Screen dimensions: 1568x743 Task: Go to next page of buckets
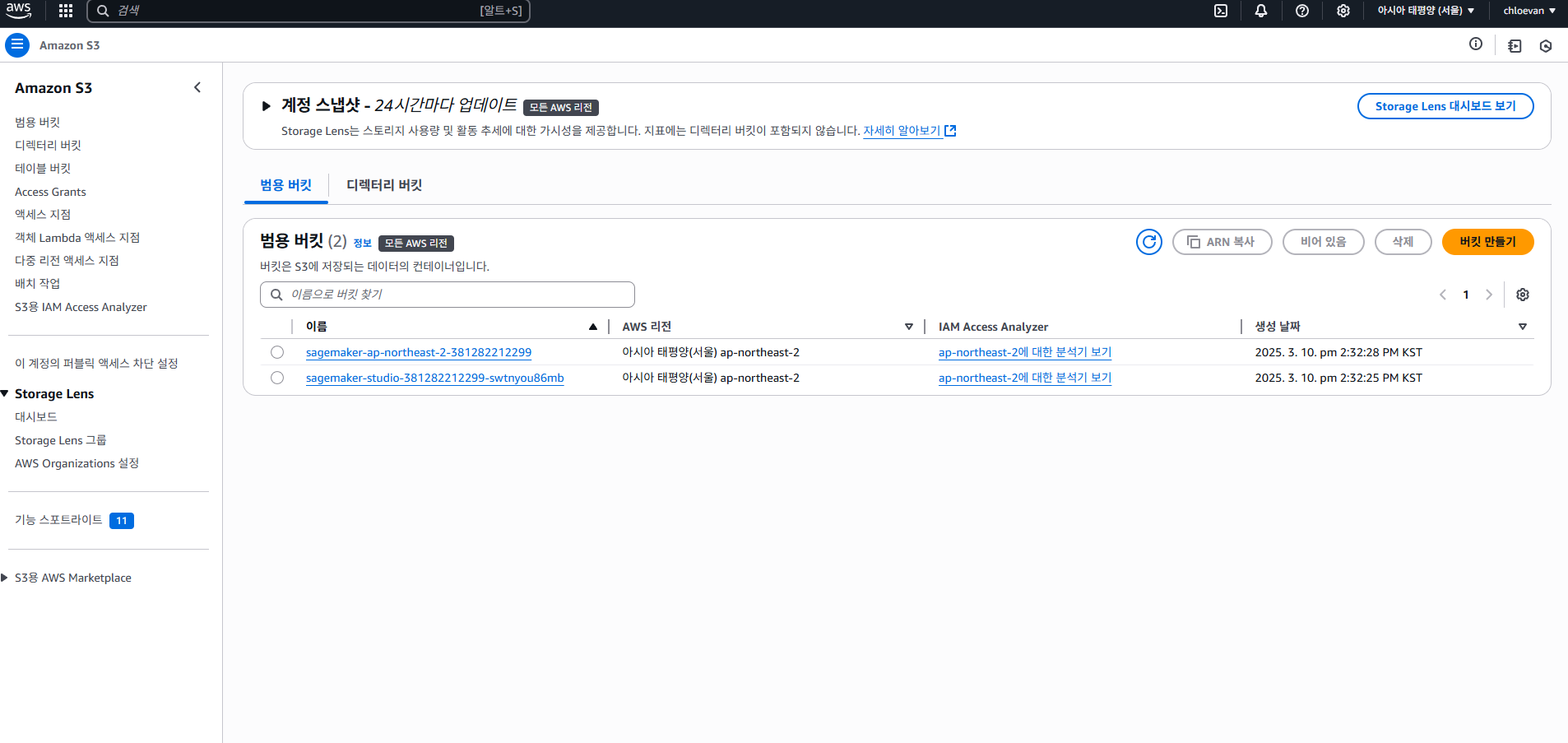(x=1489, y=295)
